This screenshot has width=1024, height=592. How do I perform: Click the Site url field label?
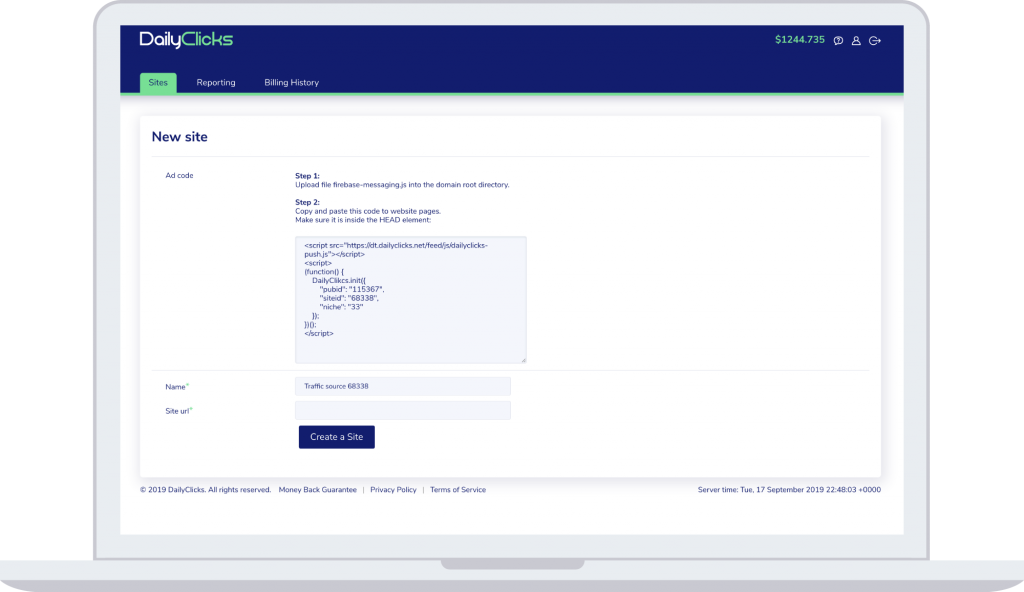[x=178, y=411]
